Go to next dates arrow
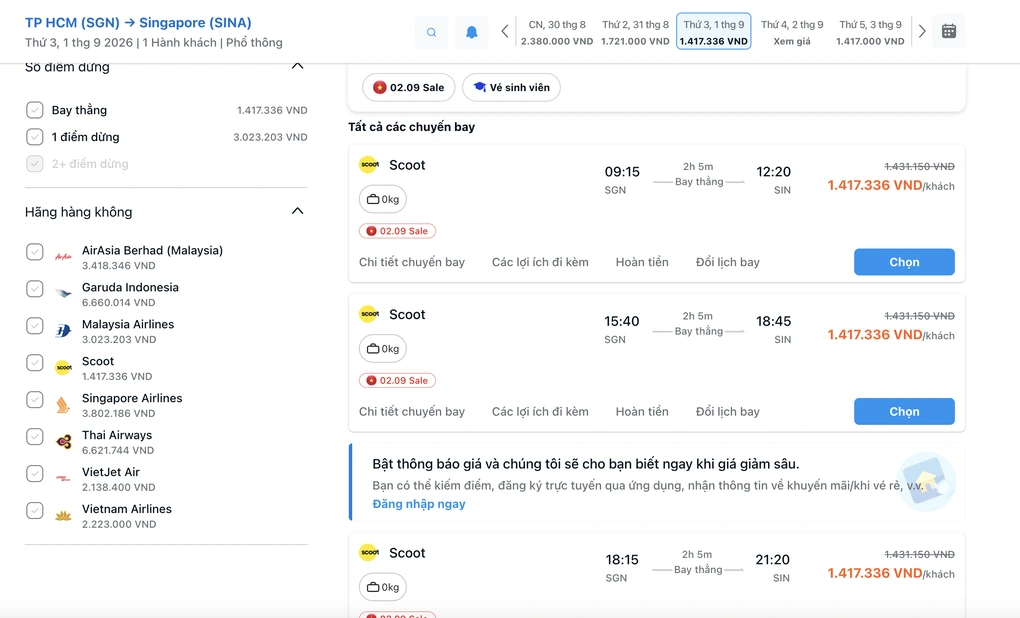Viewport: 1020px width, 618px height. (922, 31)
